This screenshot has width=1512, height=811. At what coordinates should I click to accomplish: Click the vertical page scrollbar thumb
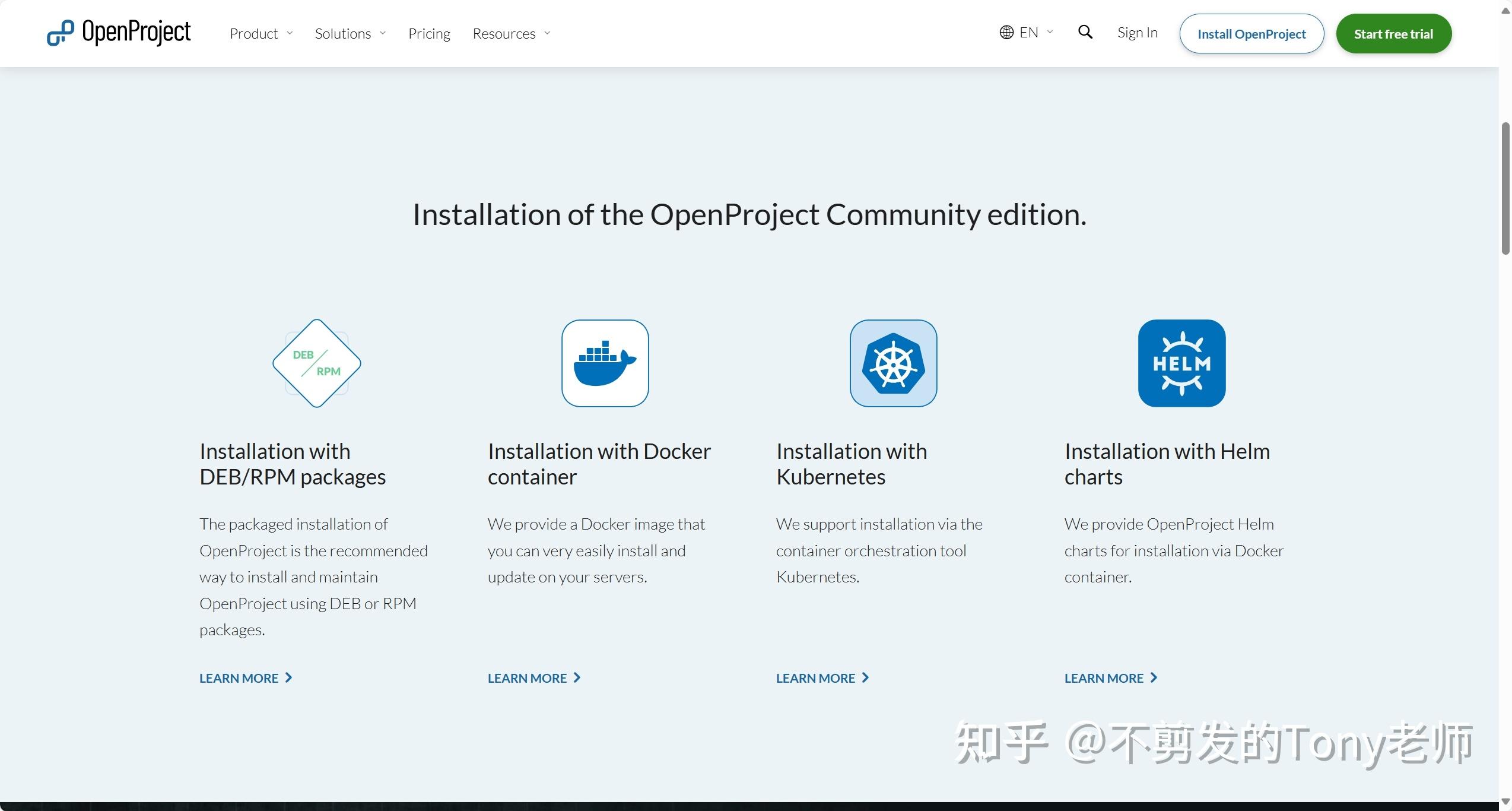[x=1505, y=189]
